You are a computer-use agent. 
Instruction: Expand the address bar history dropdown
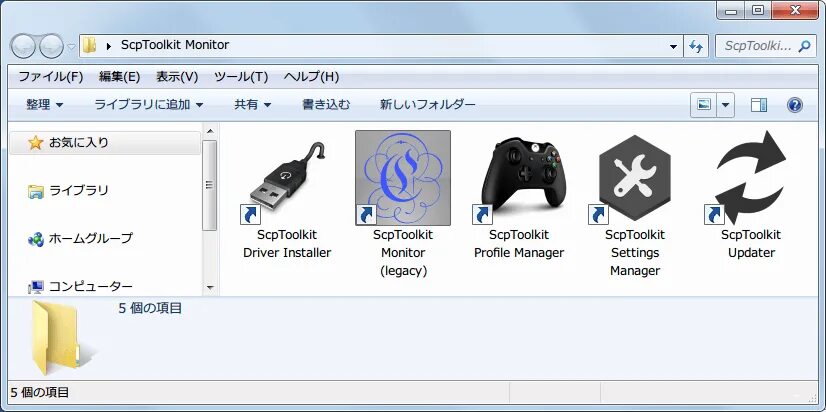pos(673,46)
